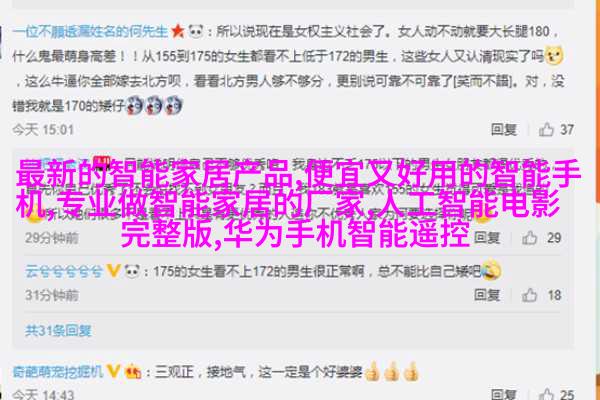Like the comment with 37 likes

point(546,130)
